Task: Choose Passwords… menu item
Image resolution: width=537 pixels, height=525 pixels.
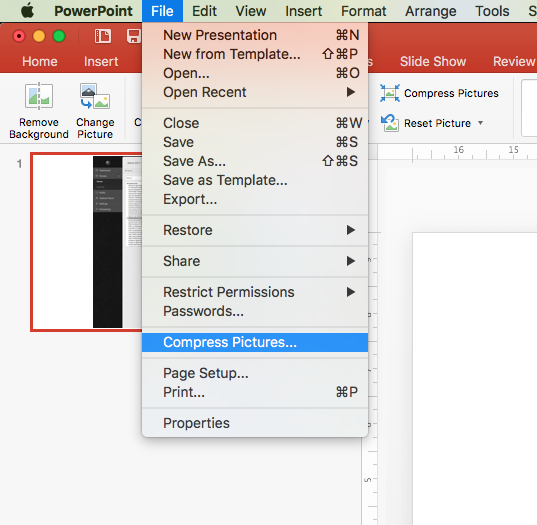Action: point(255,311)
